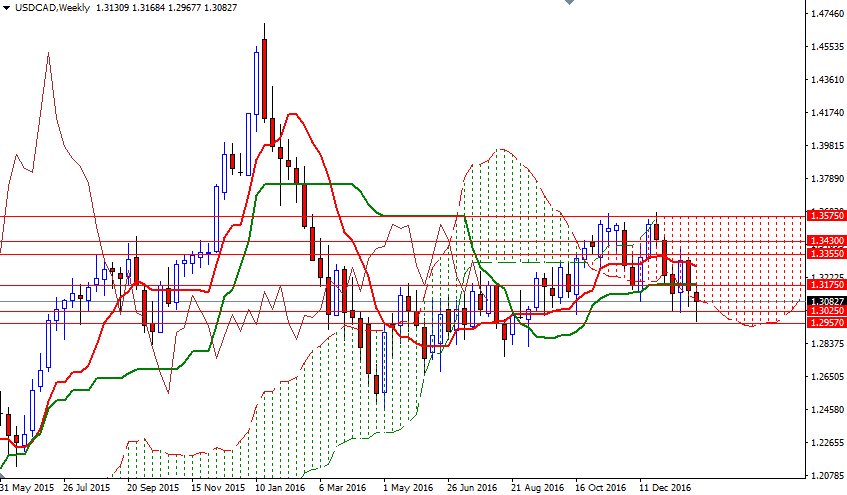Click the 1.41740 value on price scale
The height and width of the screenshot is (495, 847).
point(828,112)
